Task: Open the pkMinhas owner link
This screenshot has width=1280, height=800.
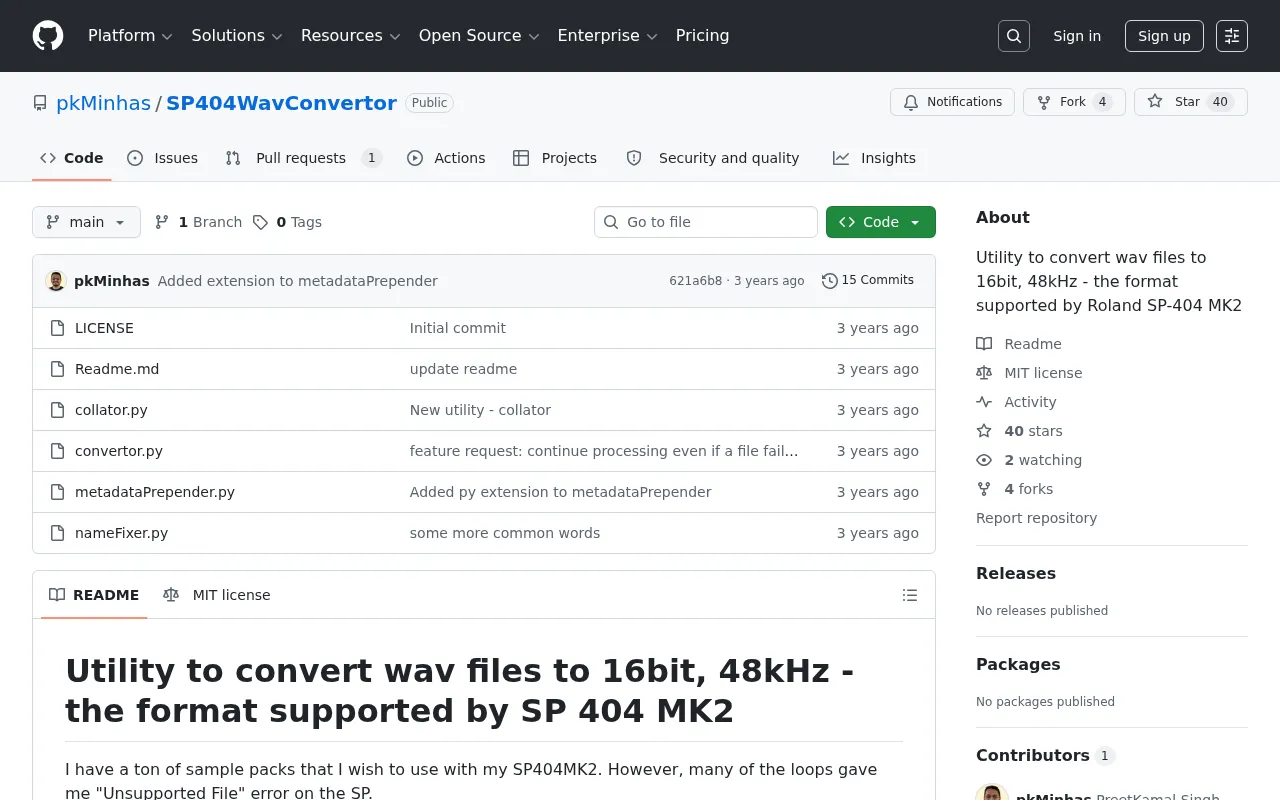Action: click(103, 103)
